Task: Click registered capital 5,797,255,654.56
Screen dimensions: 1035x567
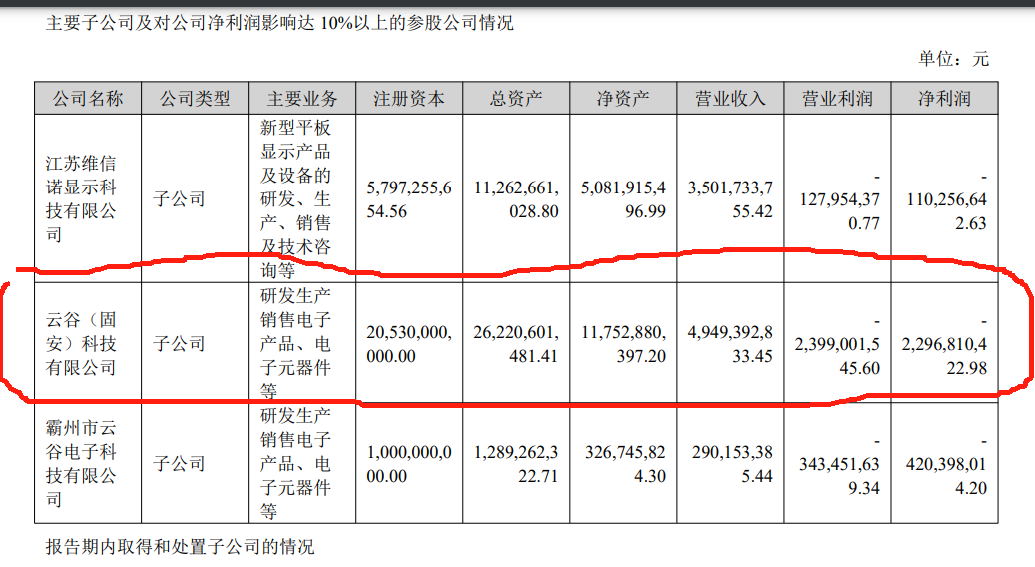Action: click(409, 199)
